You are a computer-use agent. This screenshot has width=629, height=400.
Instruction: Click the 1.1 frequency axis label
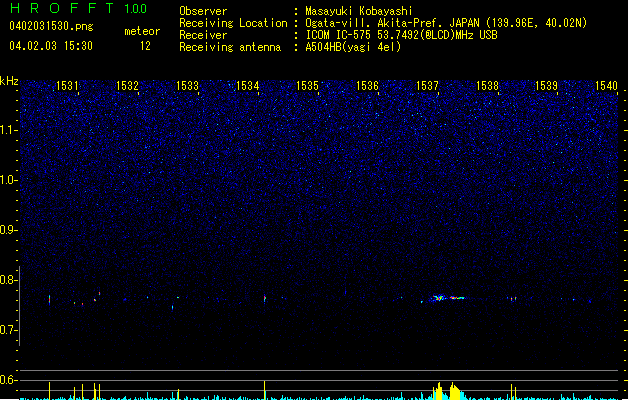click(9, 130)
